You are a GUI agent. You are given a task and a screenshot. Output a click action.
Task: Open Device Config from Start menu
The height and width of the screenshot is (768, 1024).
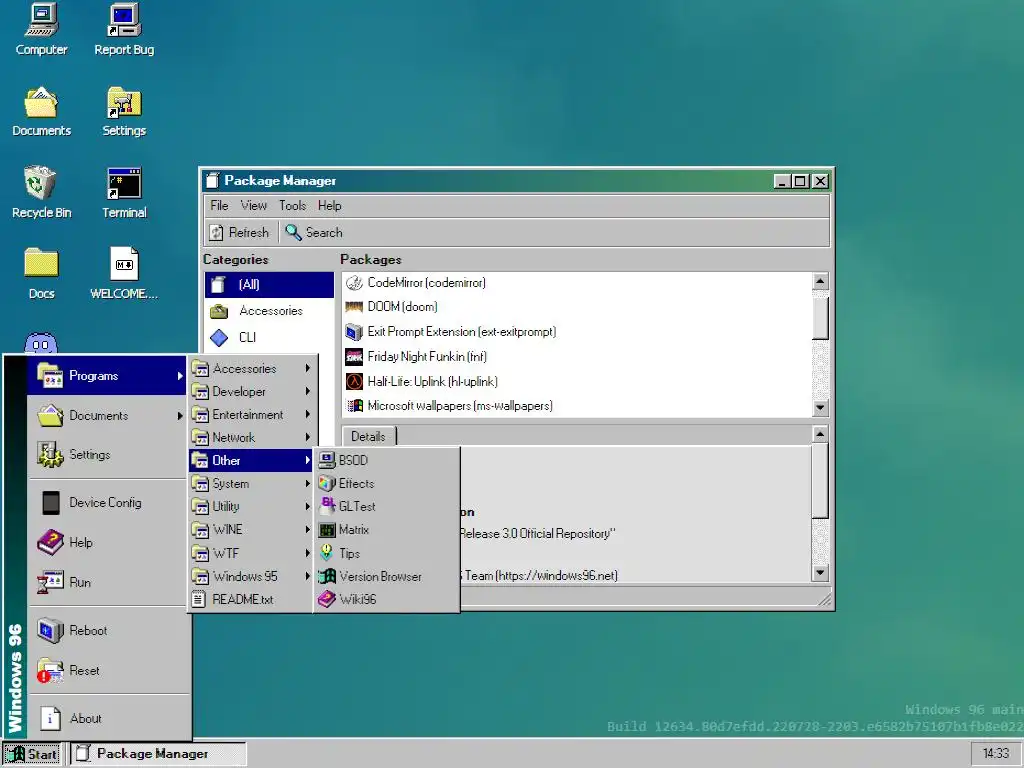pos(107,503)
